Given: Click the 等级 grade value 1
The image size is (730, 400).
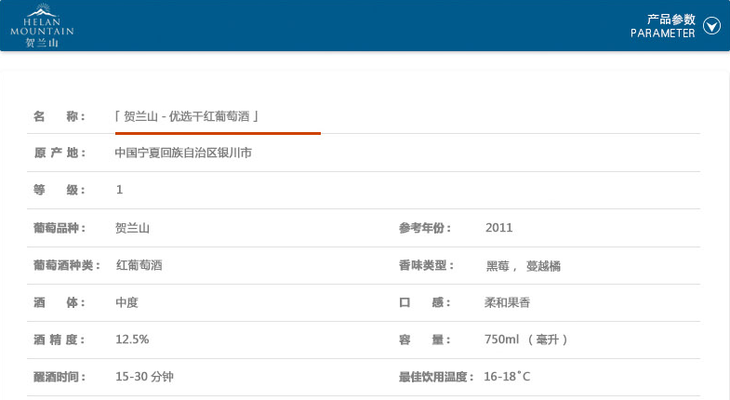Looking at the screenshot, I should [119, 190].
